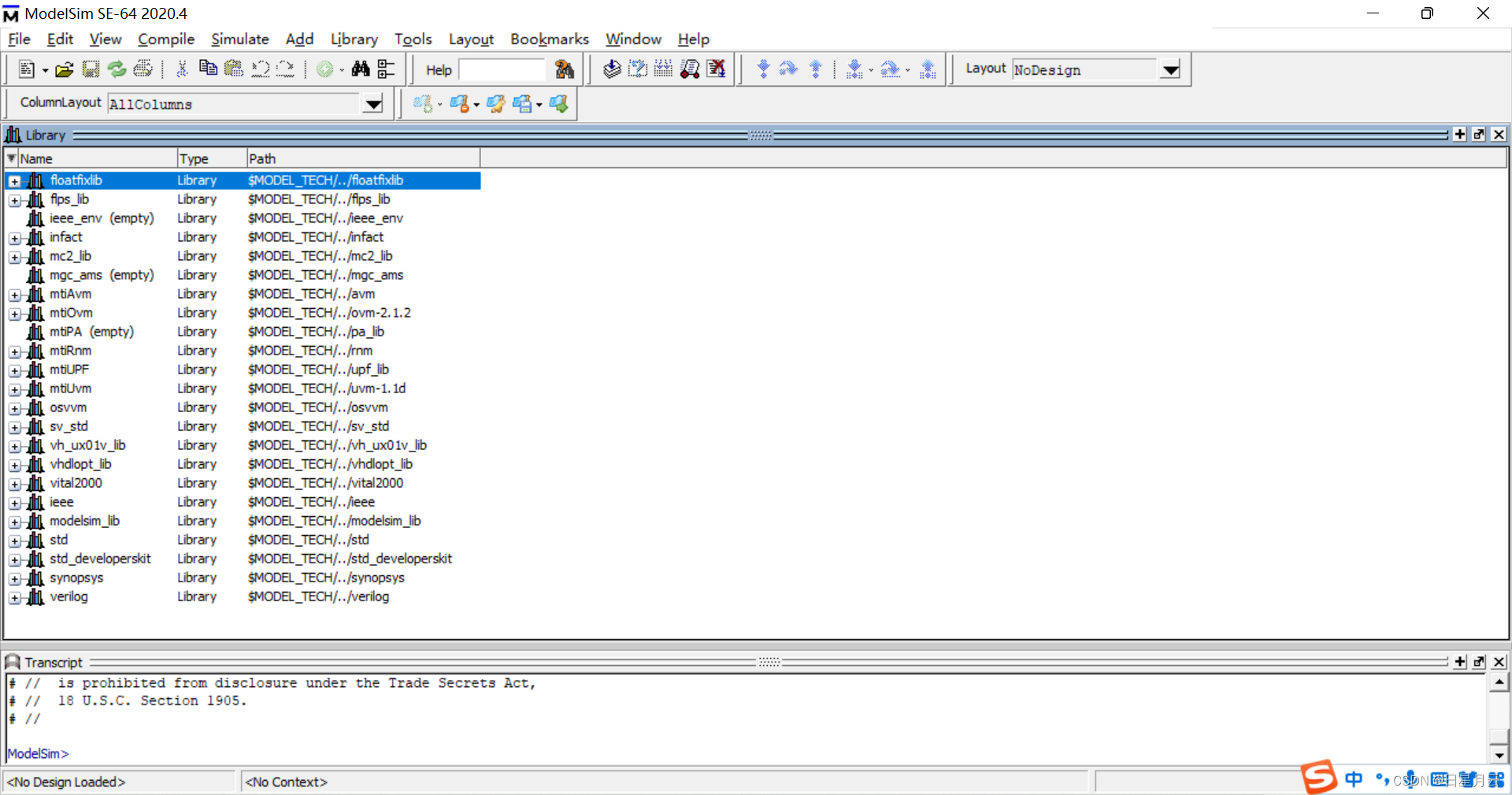Expand the std_developerskit library node
1512x795 pixels.
[14, 559]
